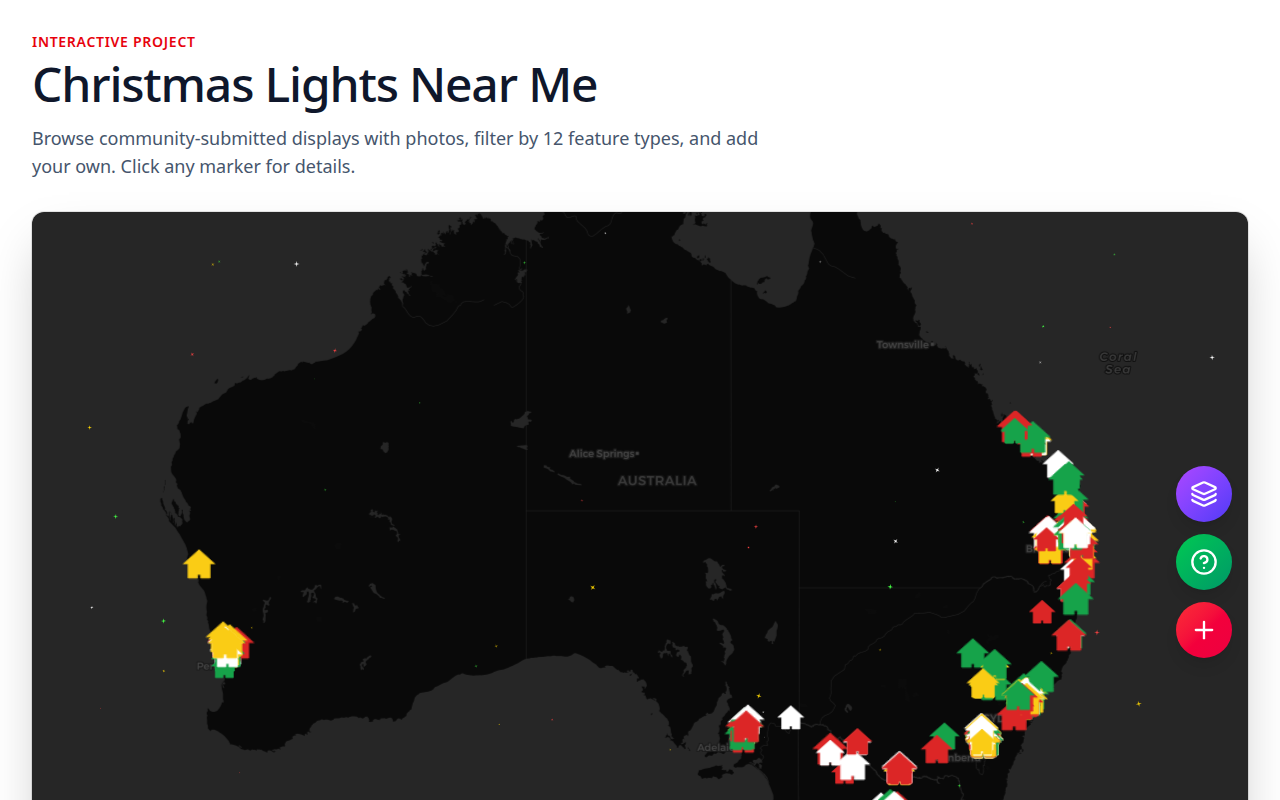Add a new display with the plus button
Screen dimensions: 1280x800
click(x=1204, y=630)
